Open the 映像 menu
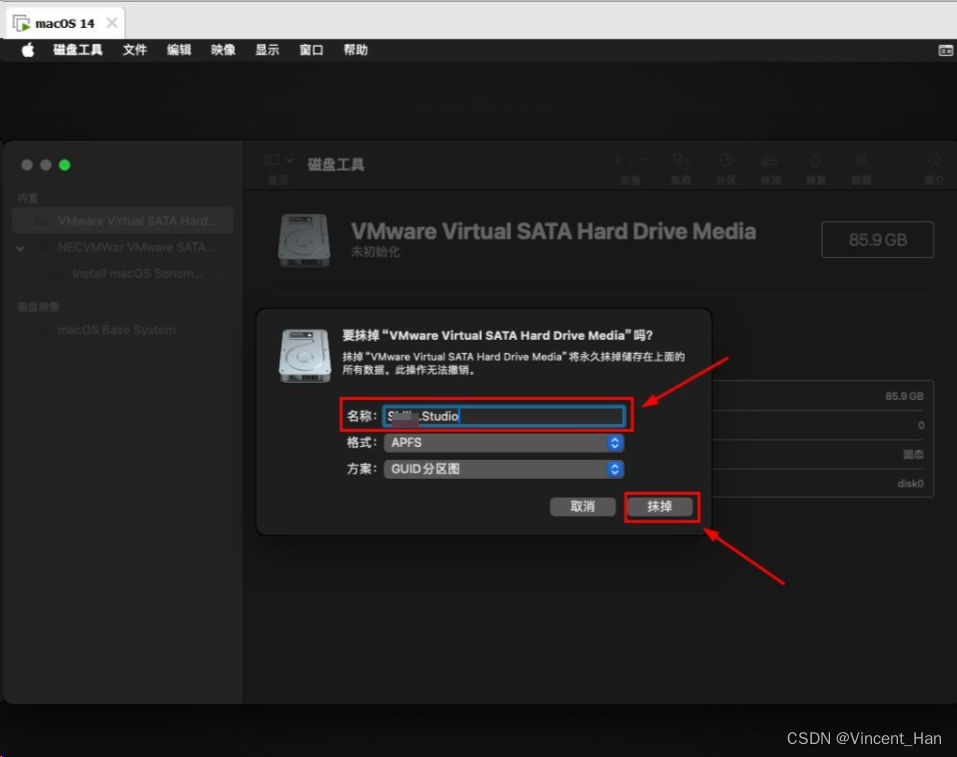The height and width of the screenshot is (757, 957). (223, 50)
